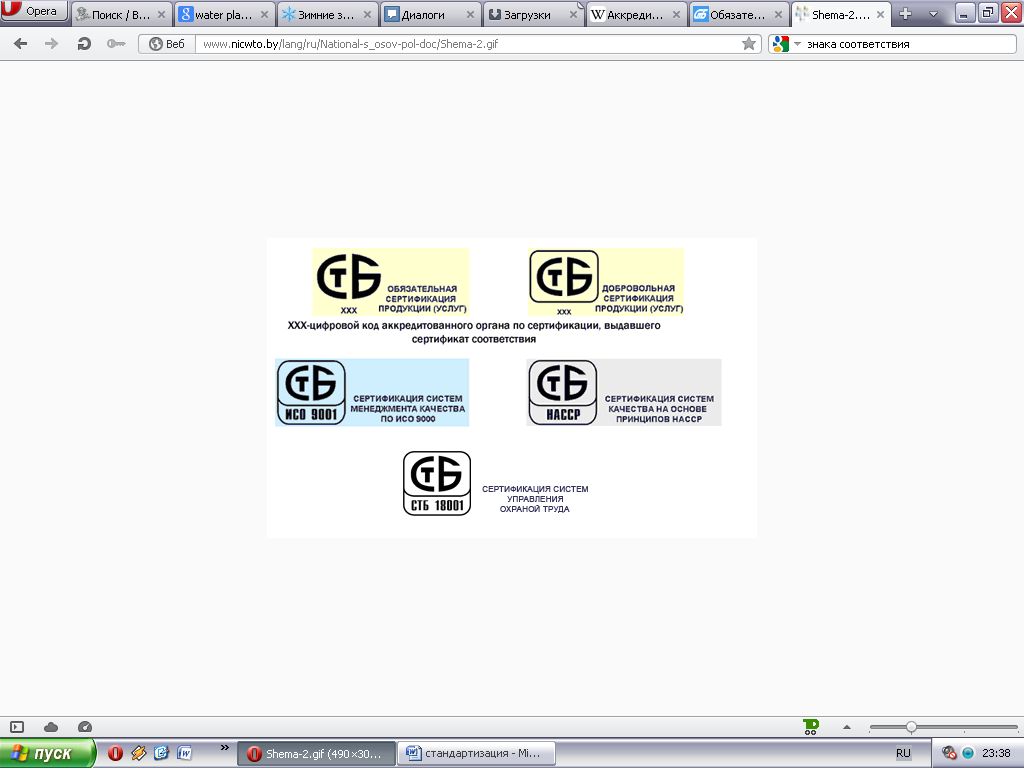Close the water pla... tab
Viewport: 1024px width, 768px height.
tap(264, 14)
